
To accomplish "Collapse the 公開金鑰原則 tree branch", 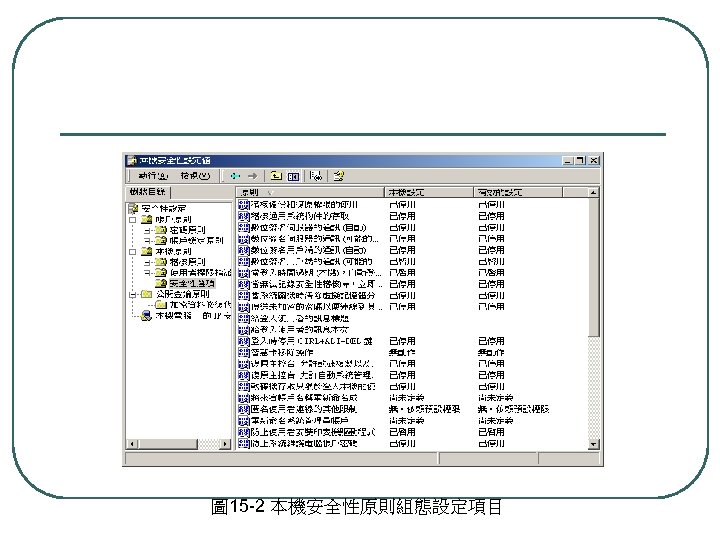I will pyautogui.click(x=133, y=294).
